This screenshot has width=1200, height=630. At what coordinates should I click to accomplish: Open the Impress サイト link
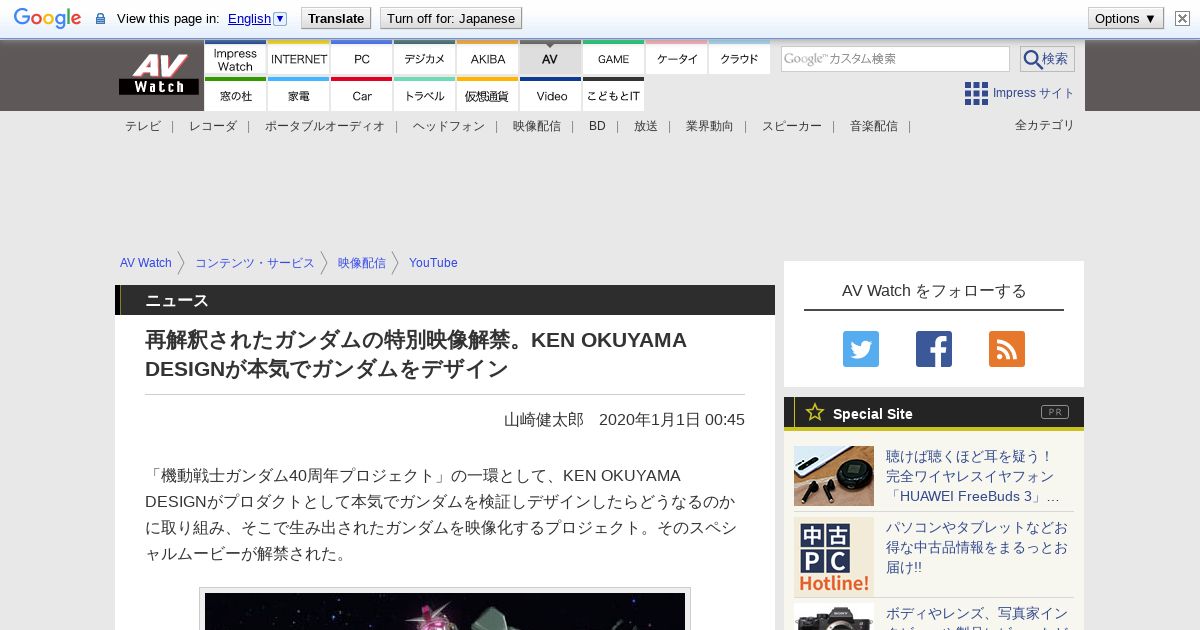click(1033, 93)
